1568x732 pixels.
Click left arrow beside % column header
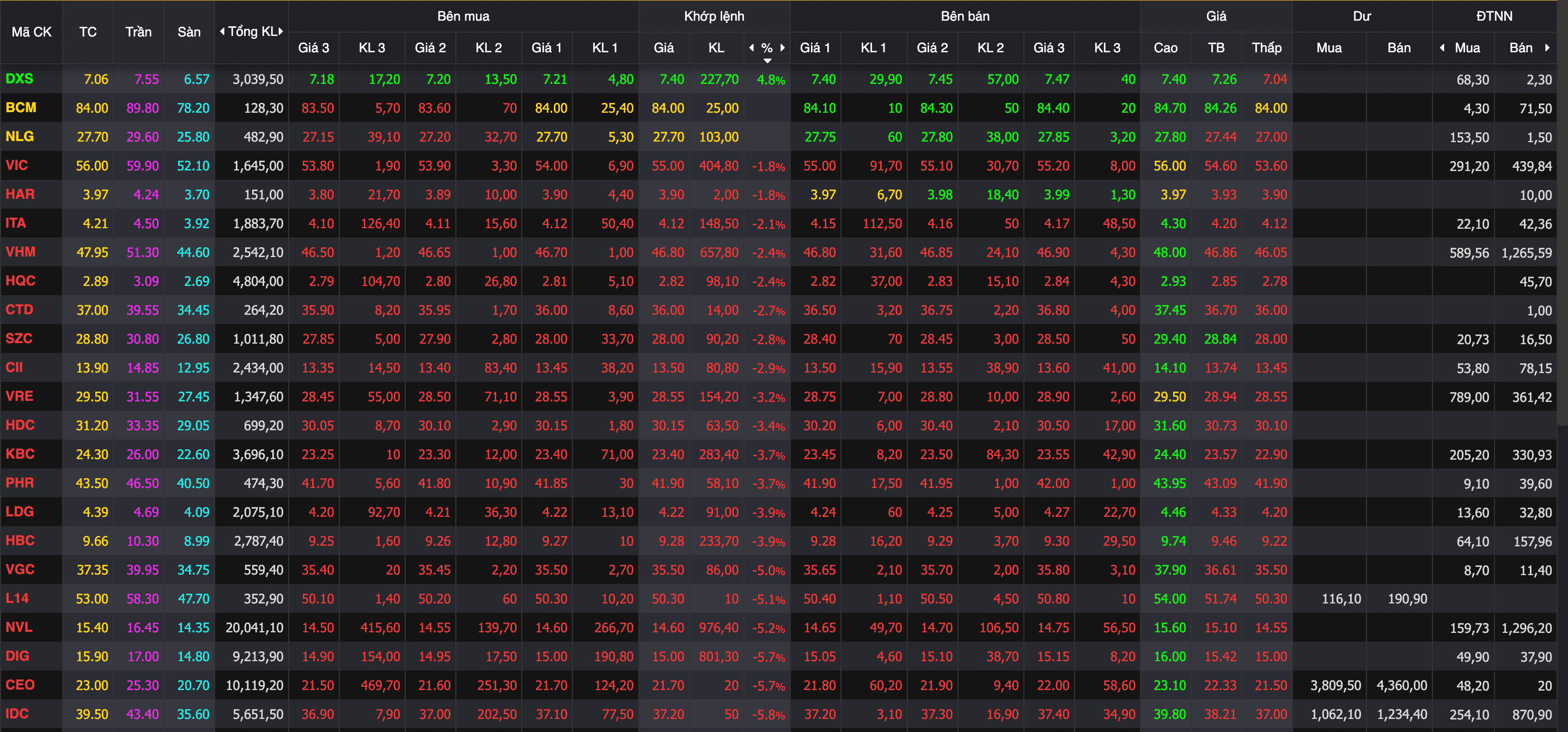click(x=752, y=47)
